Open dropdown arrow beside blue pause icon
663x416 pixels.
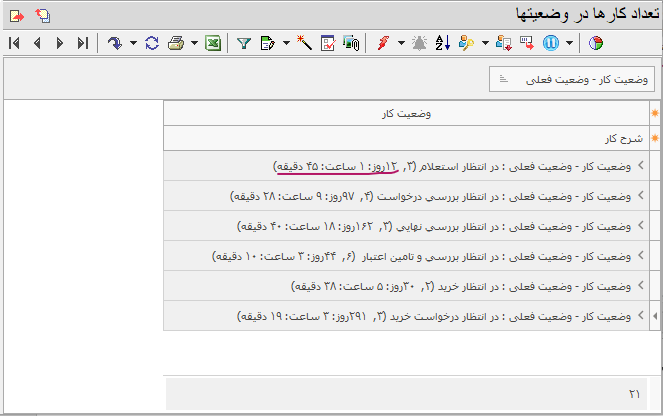(x=569, y=43)
